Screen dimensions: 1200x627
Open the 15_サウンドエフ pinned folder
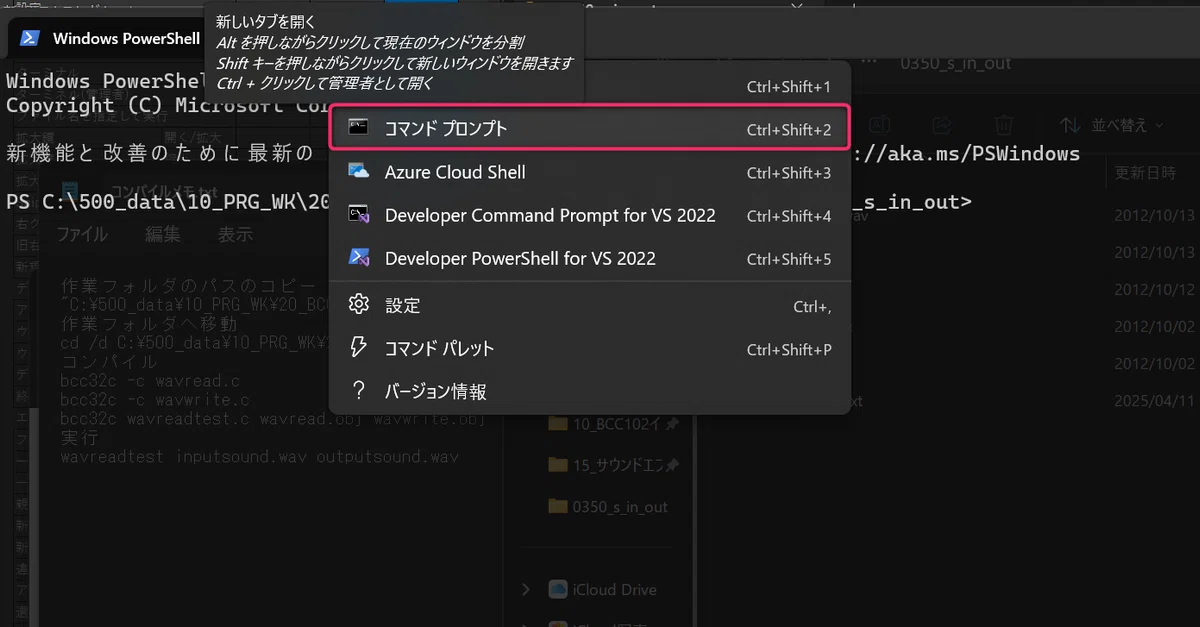[614, 465]
